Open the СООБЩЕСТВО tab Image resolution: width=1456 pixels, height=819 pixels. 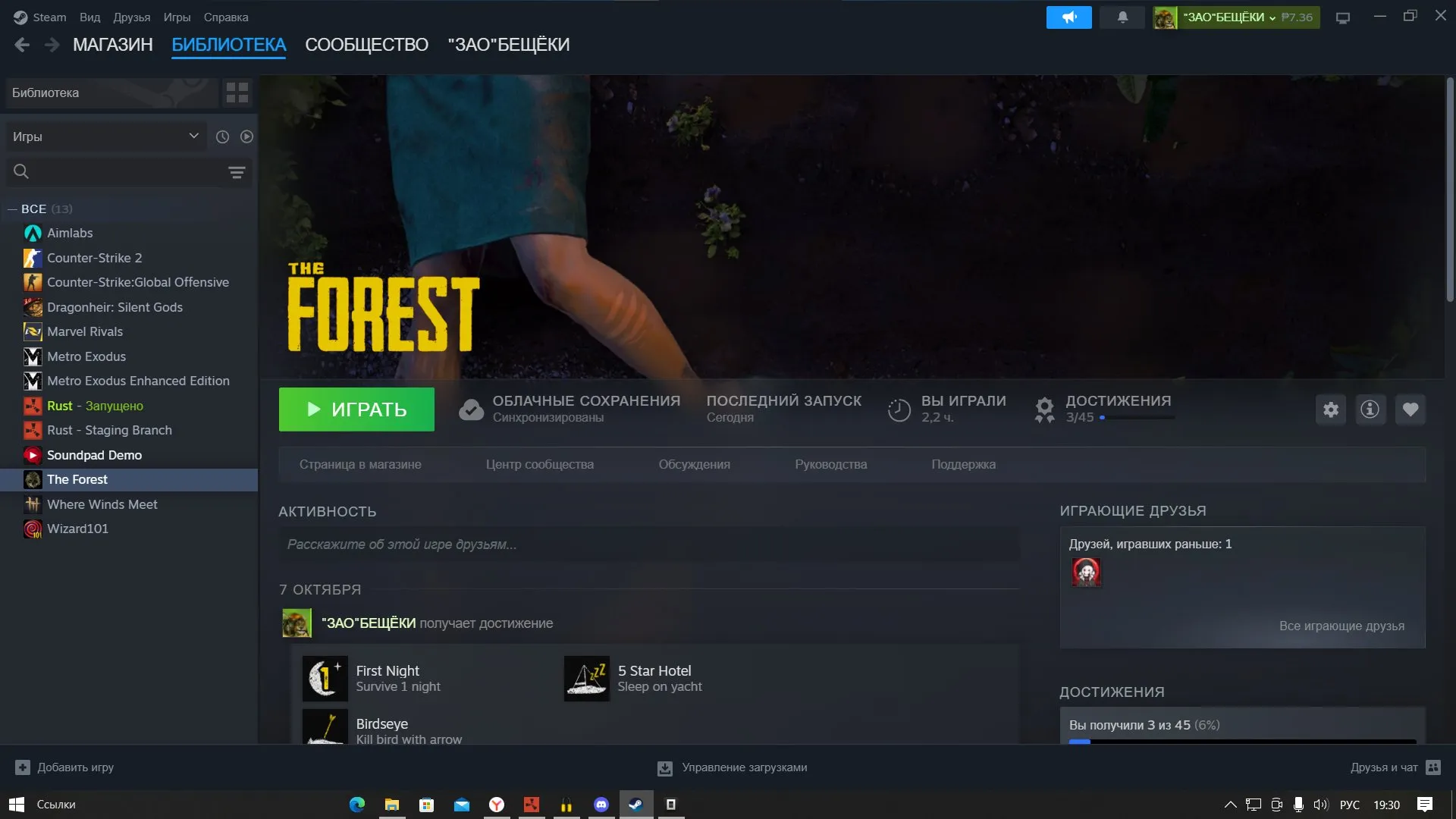coord(366,45)
